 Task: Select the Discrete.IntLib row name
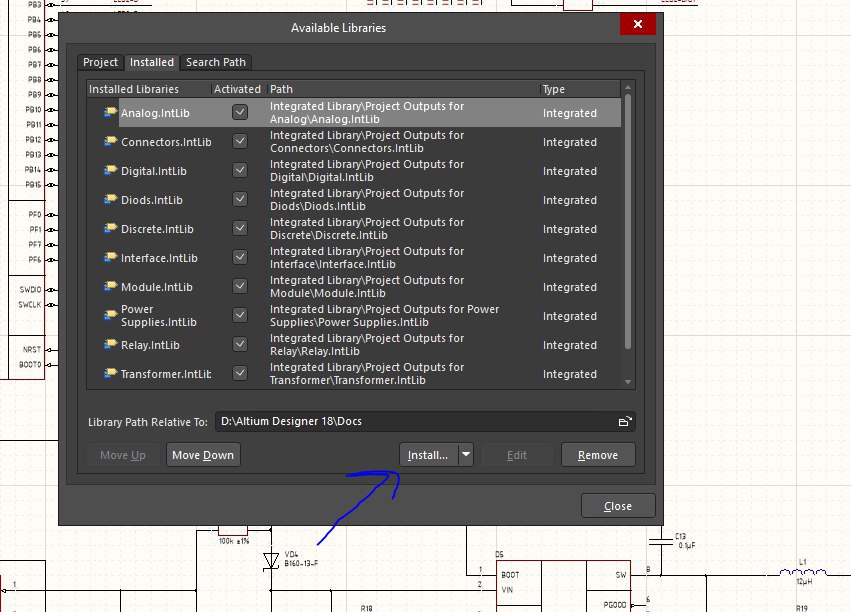(157, 229)
